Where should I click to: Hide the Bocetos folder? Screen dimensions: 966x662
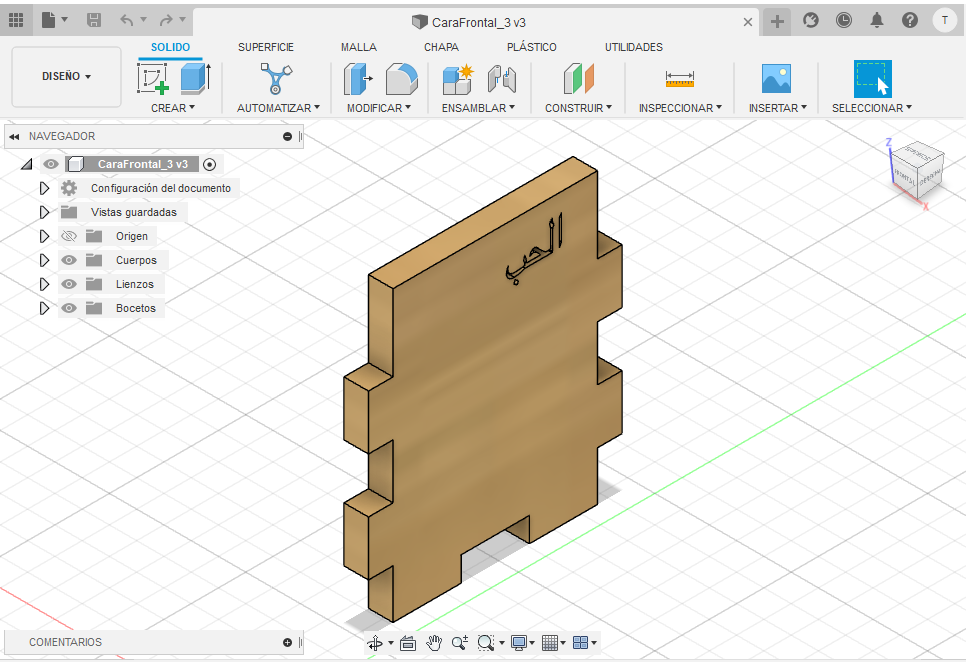click(69, 309)
